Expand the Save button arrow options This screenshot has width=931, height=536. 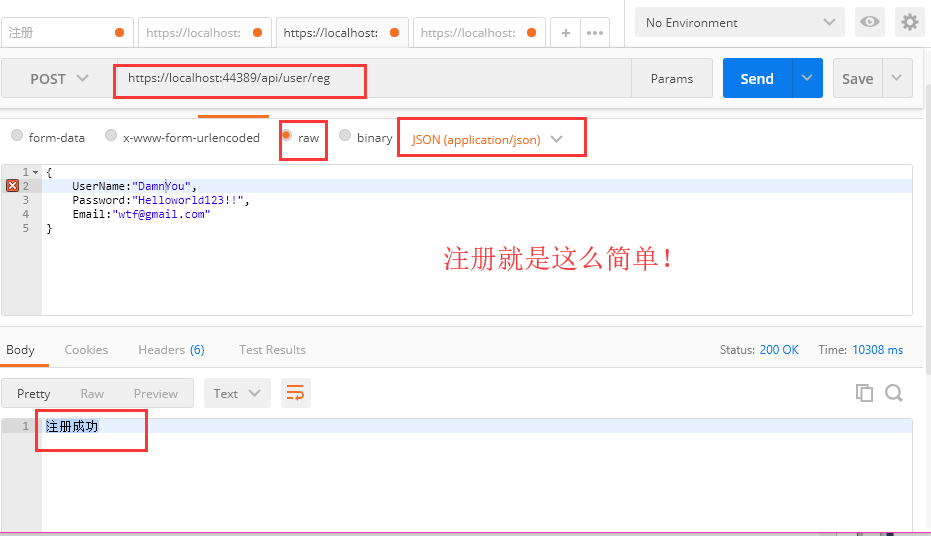[x=897, y=78]
